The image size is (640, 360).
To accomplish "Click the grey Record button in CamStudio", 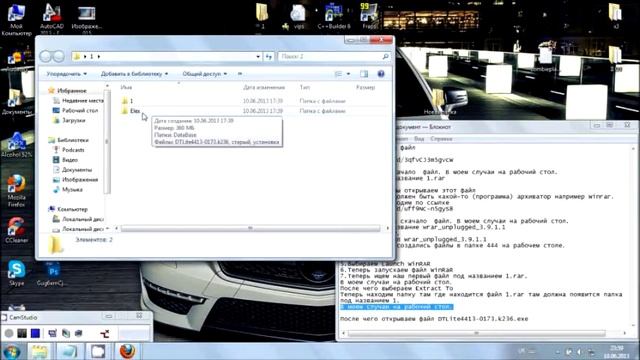I will coord(9,333).
